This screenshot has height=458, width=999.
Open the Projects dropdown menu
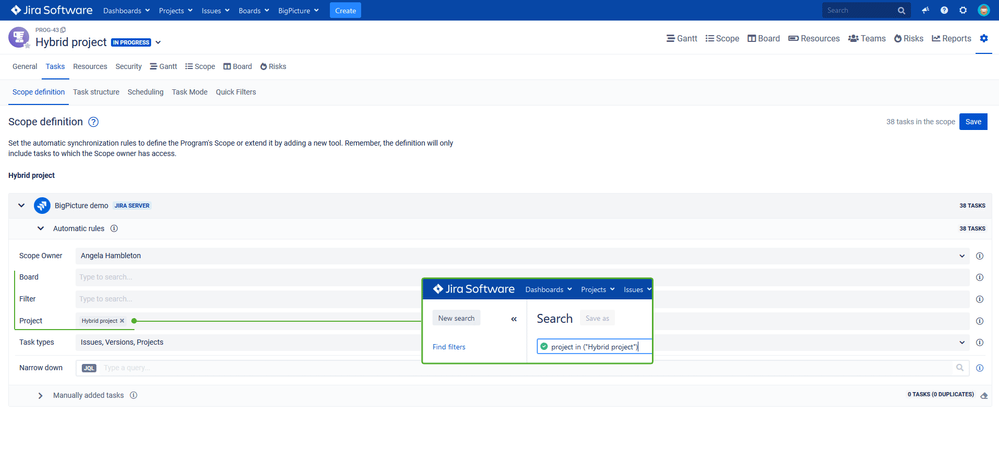[x=177, y=10]
